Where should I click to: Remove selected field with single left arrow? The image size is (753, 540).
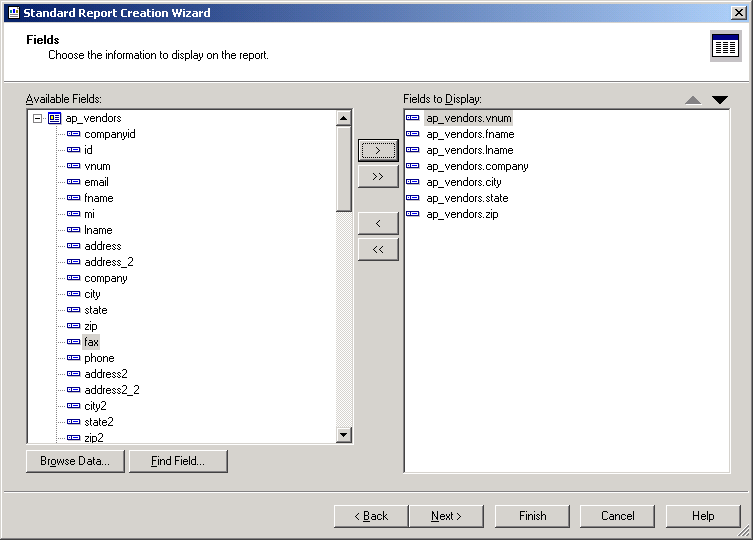point(378,223)
